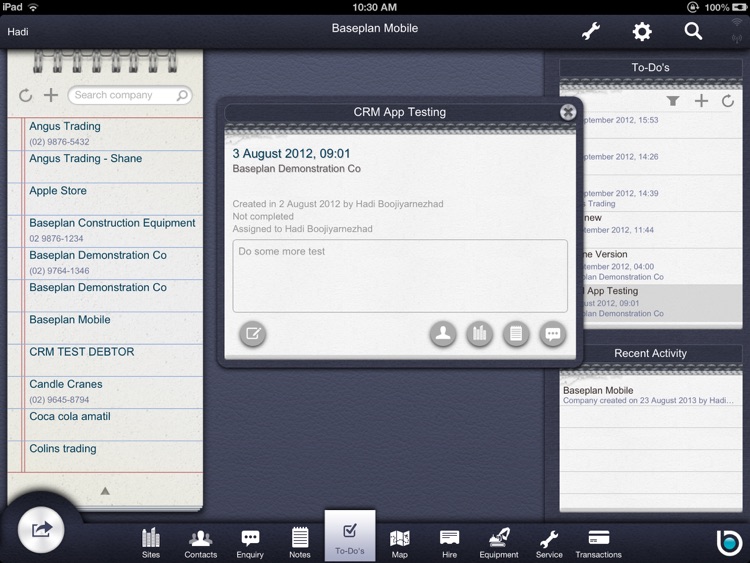Open the Hire tab

point(449,543)
